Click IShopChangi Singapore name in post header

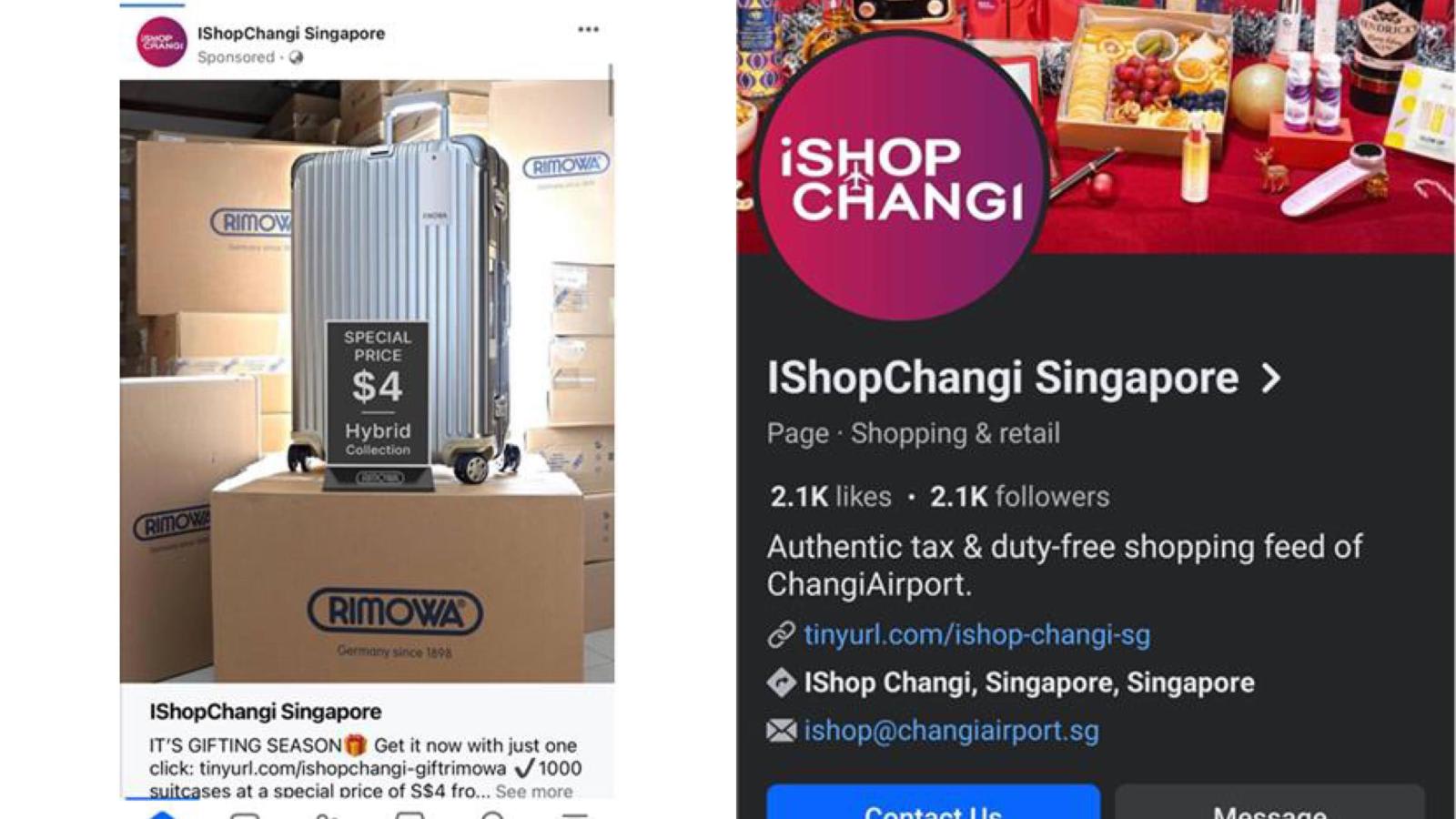click(x=291, y=33)
